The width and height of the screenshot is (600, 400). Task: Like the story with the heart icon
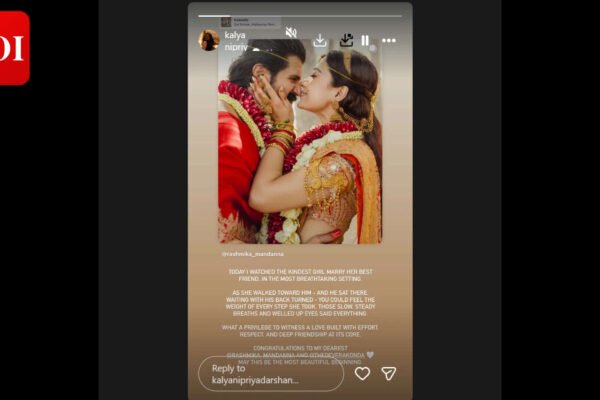click(x=362, y=373)
